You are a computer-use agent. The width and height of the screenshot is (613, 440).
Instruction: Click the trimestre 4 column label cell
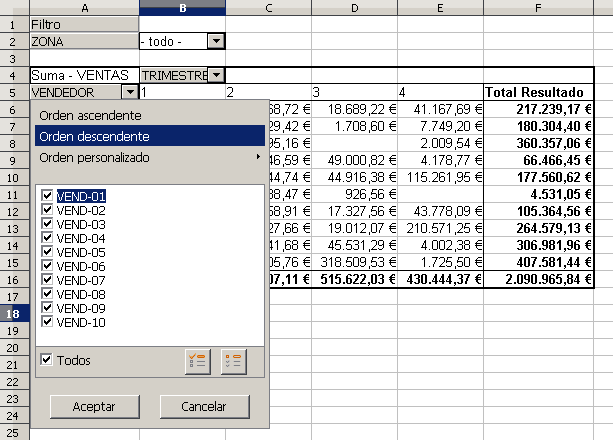[441, 92]
